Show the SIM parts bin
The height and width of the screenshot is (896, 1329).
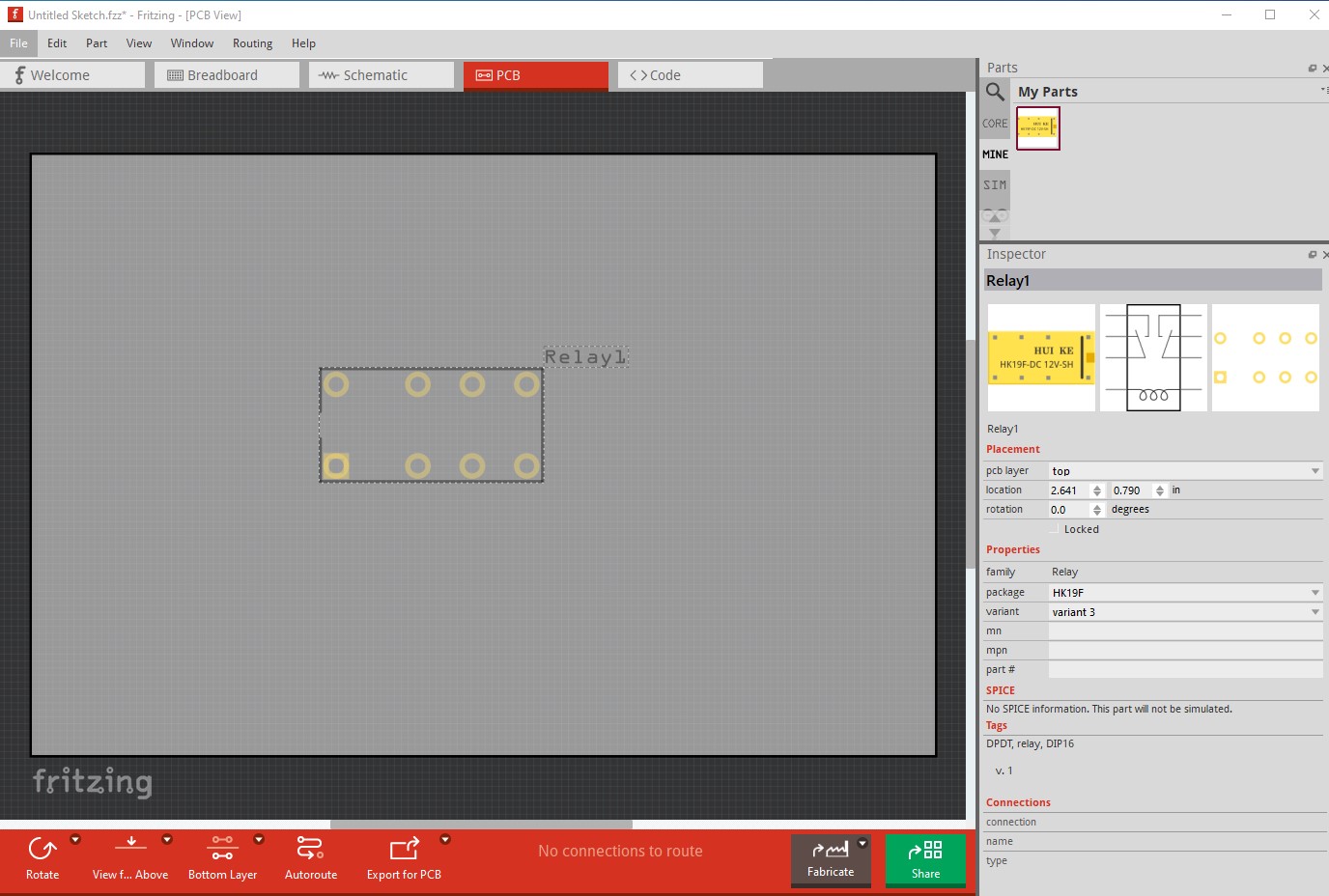995,184
